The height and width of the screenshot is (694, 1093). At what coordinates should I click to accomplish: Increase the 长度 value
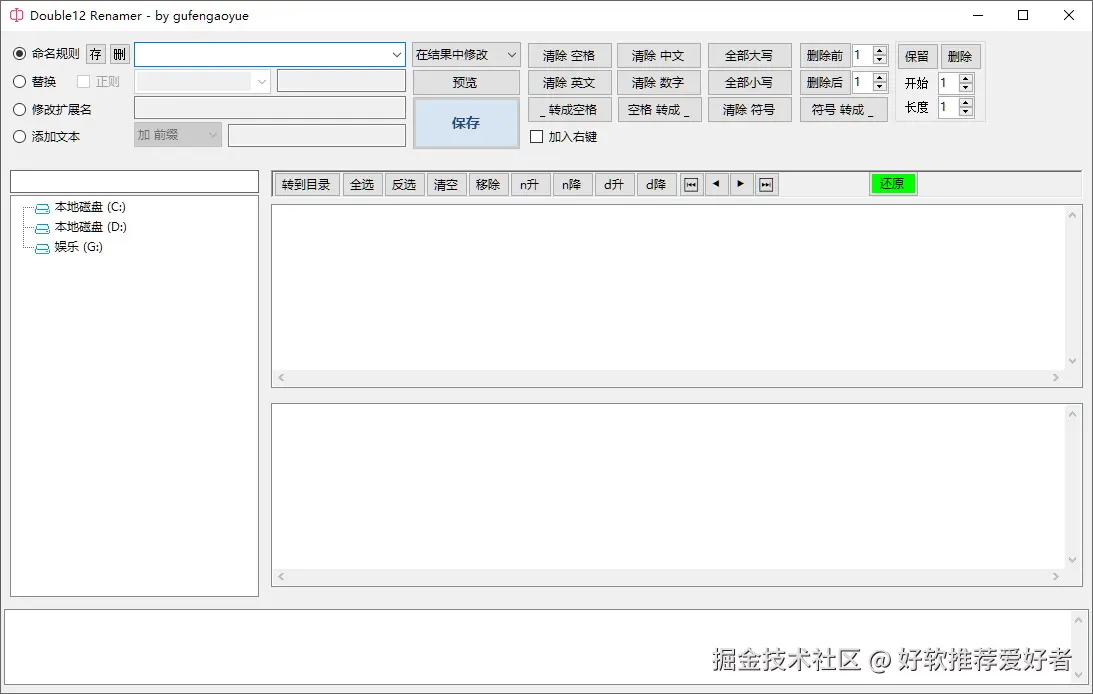coord(965,102)
